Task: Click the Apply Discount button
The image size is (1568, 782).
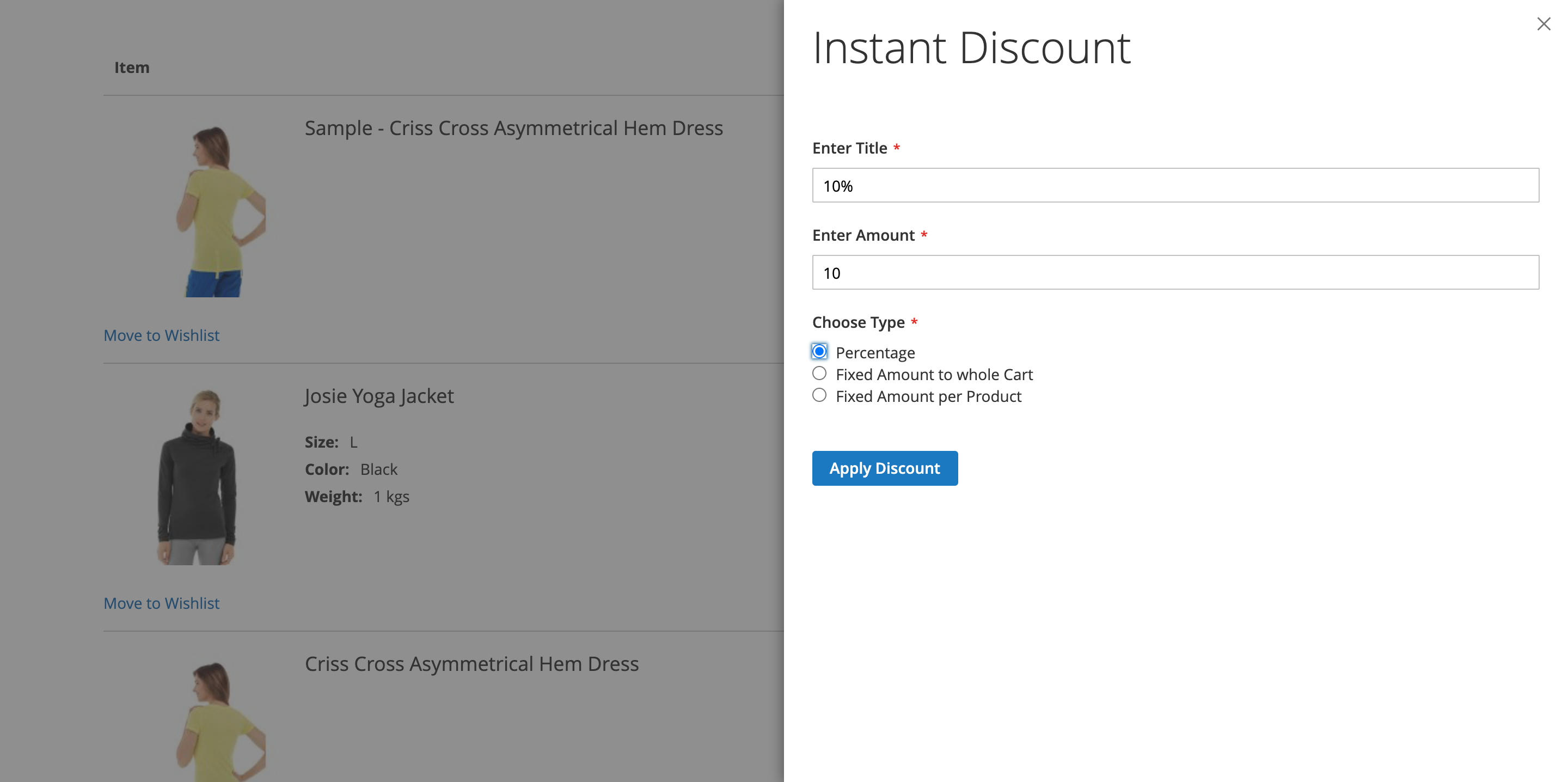Action: click(884, 468)
